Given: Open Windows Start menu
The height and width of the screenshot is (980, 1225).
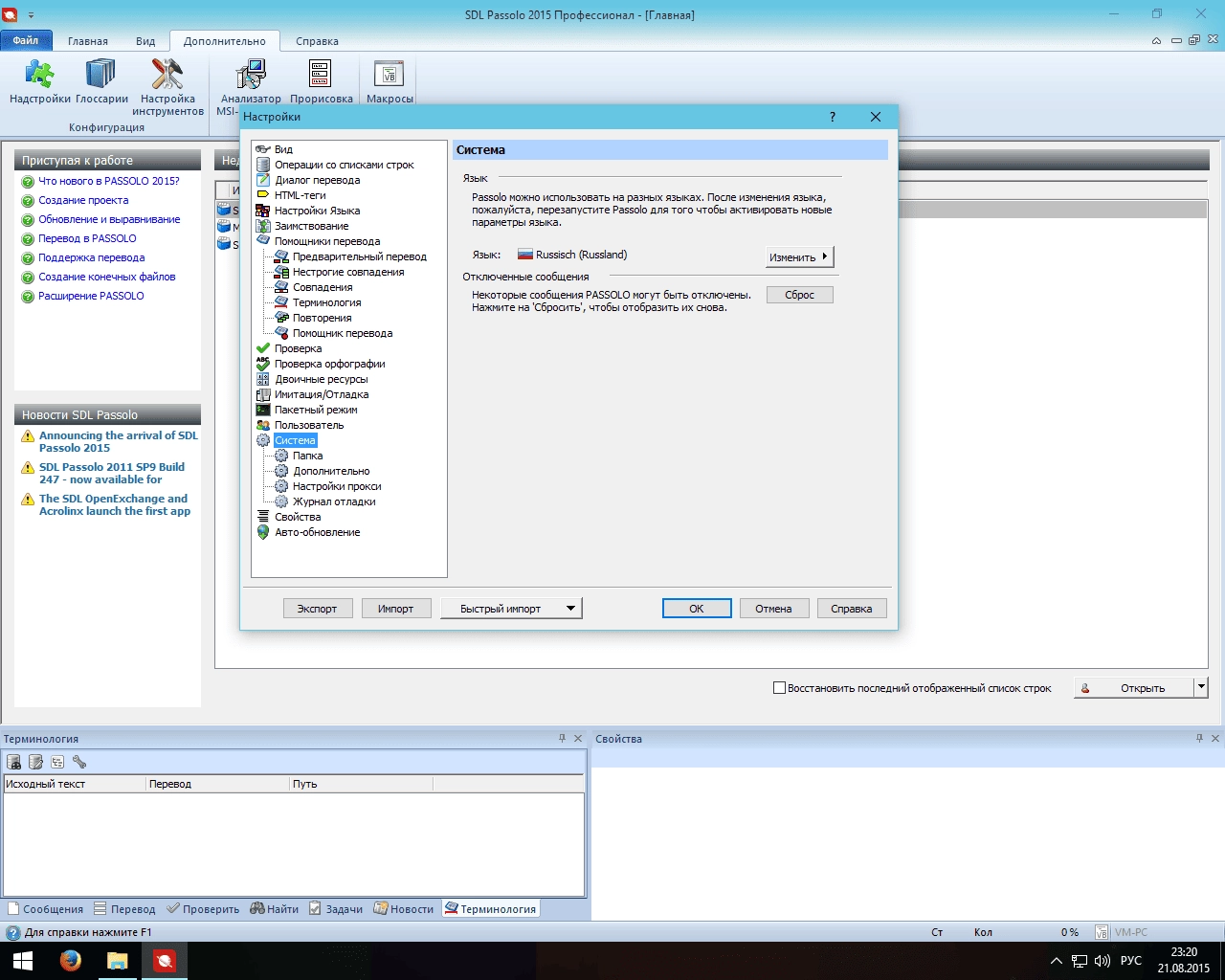Looking at the screenshot, I should point(23,961).
